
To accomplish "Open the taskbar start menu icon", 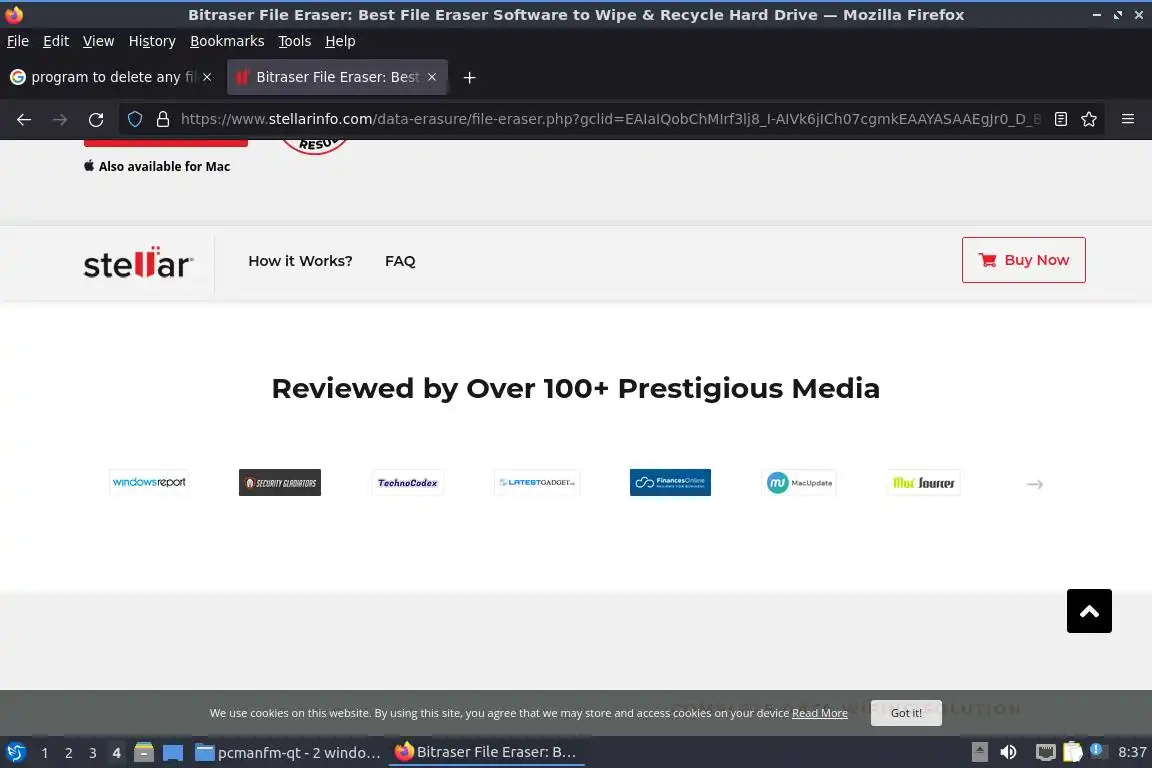I will point(16,753).
